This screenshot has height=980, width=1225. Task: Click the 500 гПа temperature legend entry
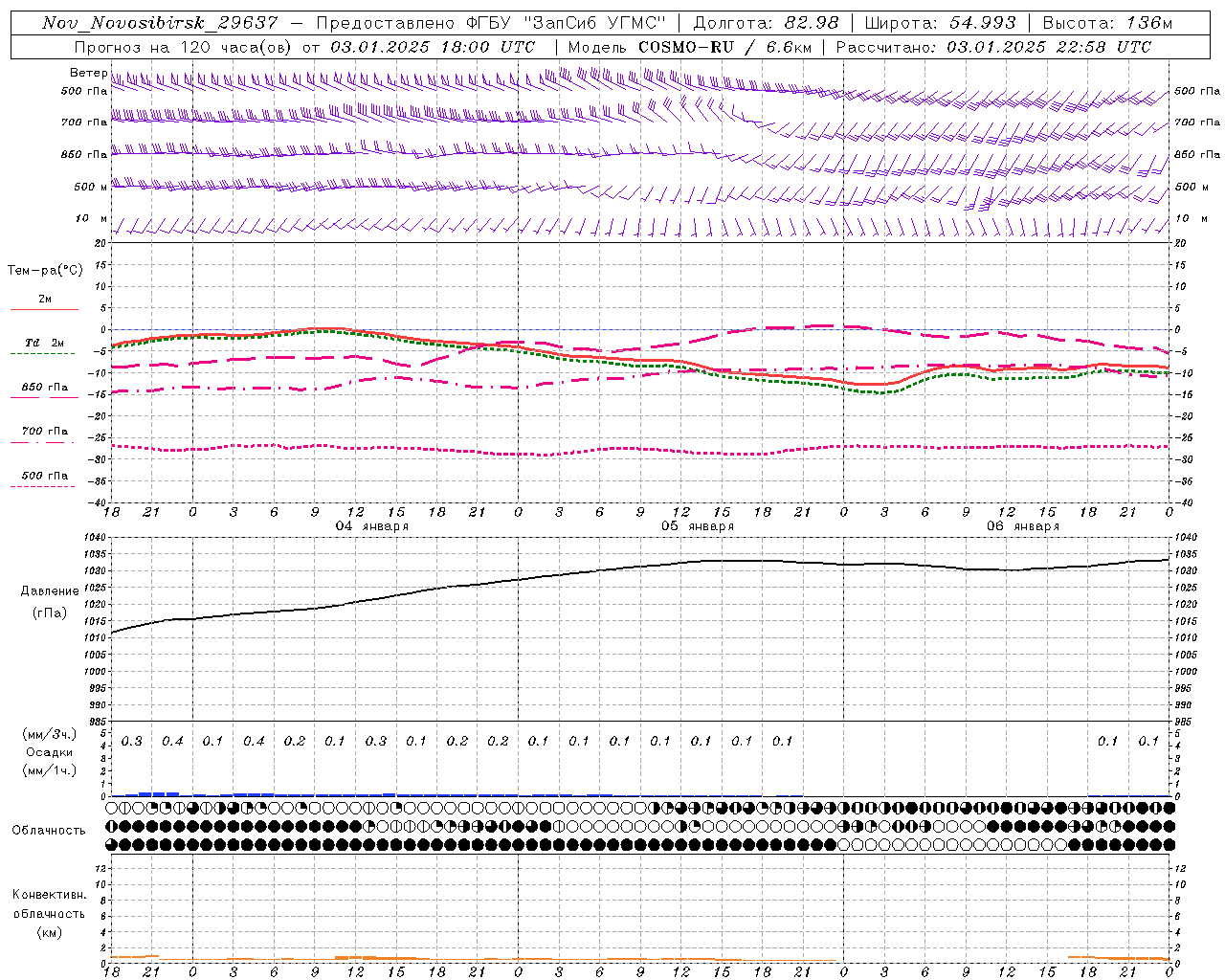point(45,476)
